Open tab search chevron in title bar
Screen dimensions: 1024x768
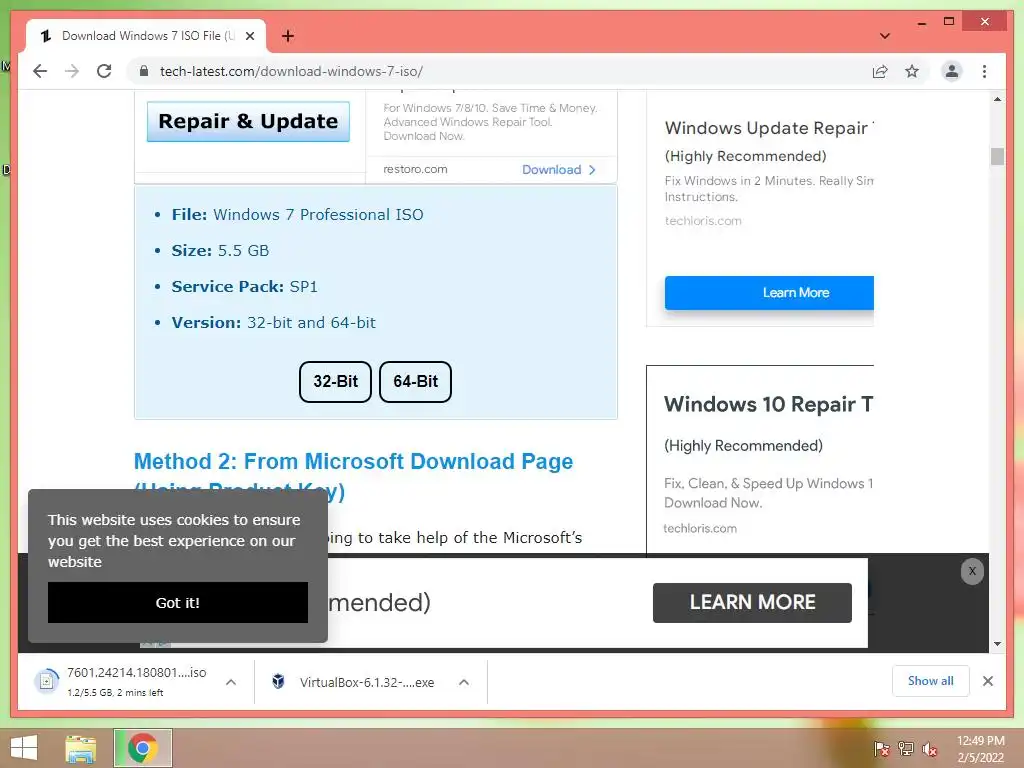click(x=885, y=36)
